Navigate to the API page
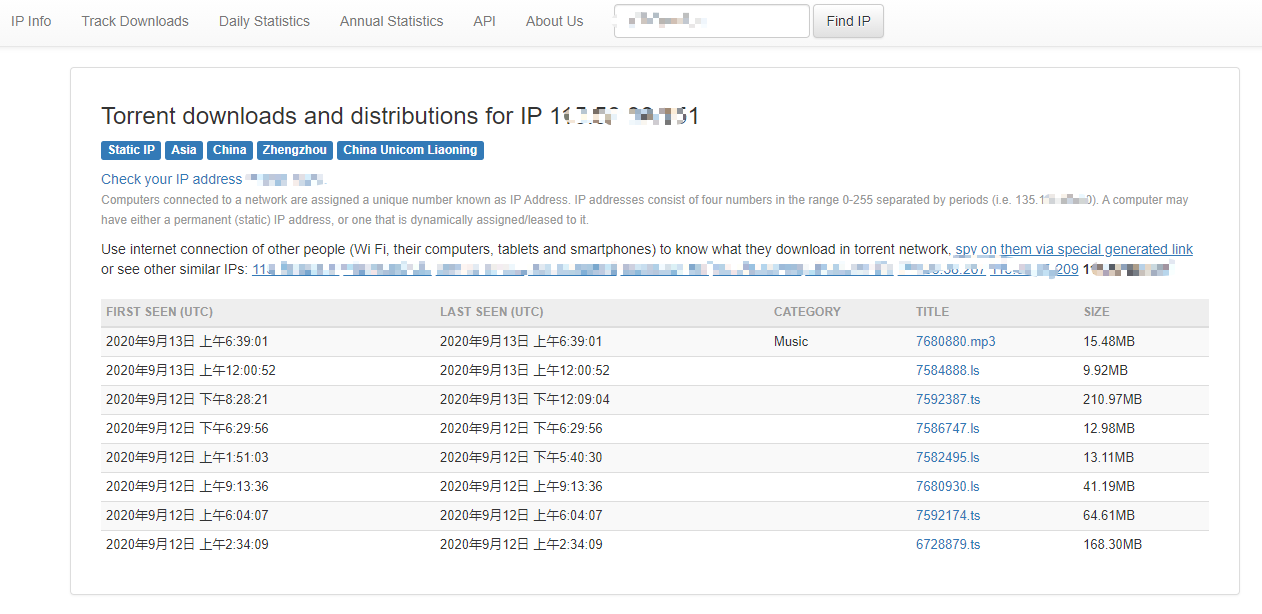1262x614 pixels. tap(484, 21)
